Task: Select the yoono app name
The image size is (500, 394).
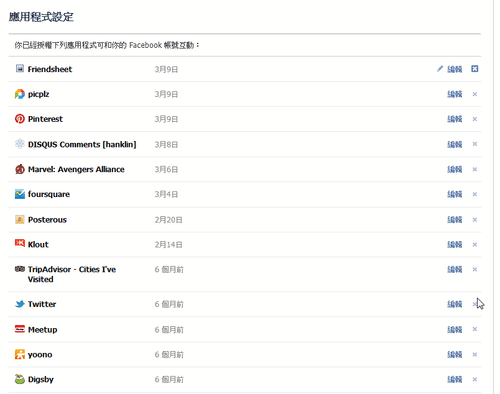Action: [40, 355]
